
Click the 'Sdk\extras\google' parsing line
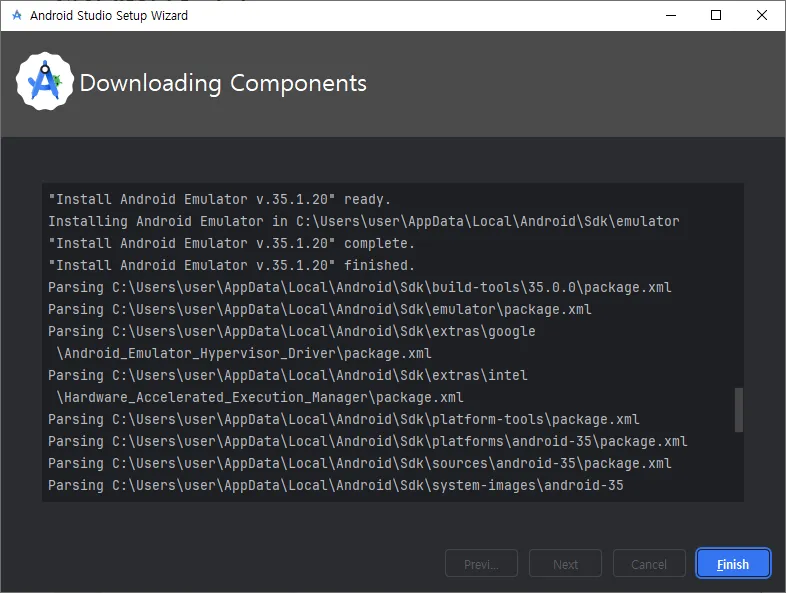pyautogui.click(x=291, y=331)
